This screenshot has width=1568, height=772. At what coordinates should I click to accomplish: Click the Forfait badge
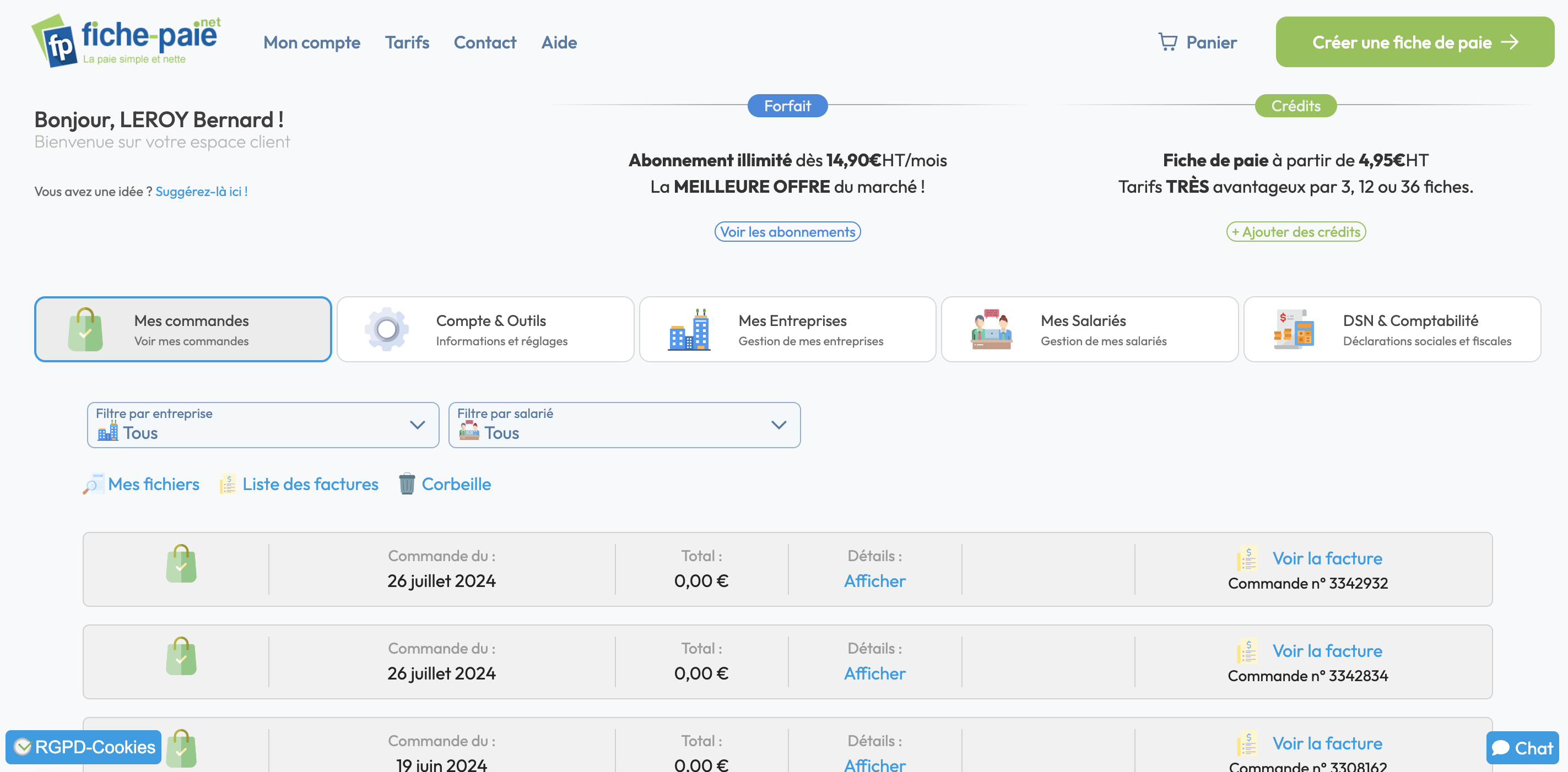788,106
